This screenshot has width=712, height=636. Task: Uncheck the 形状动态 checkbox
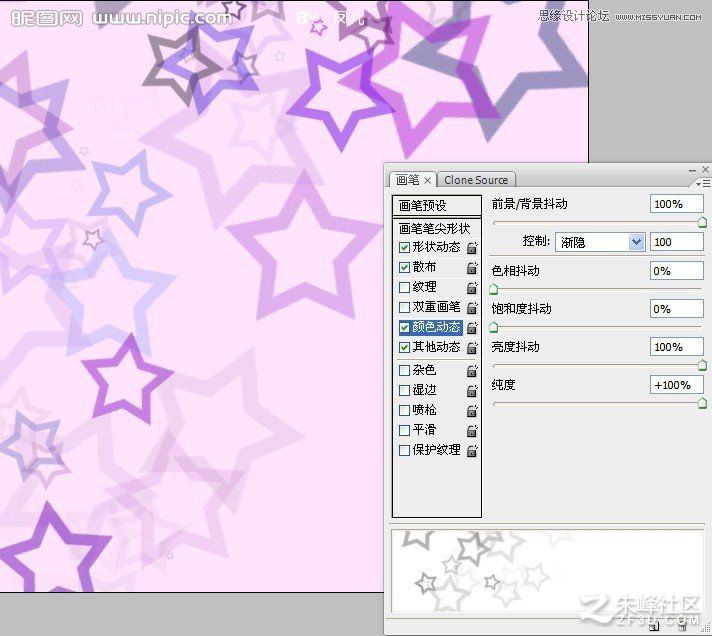click(x=404, y=247)
